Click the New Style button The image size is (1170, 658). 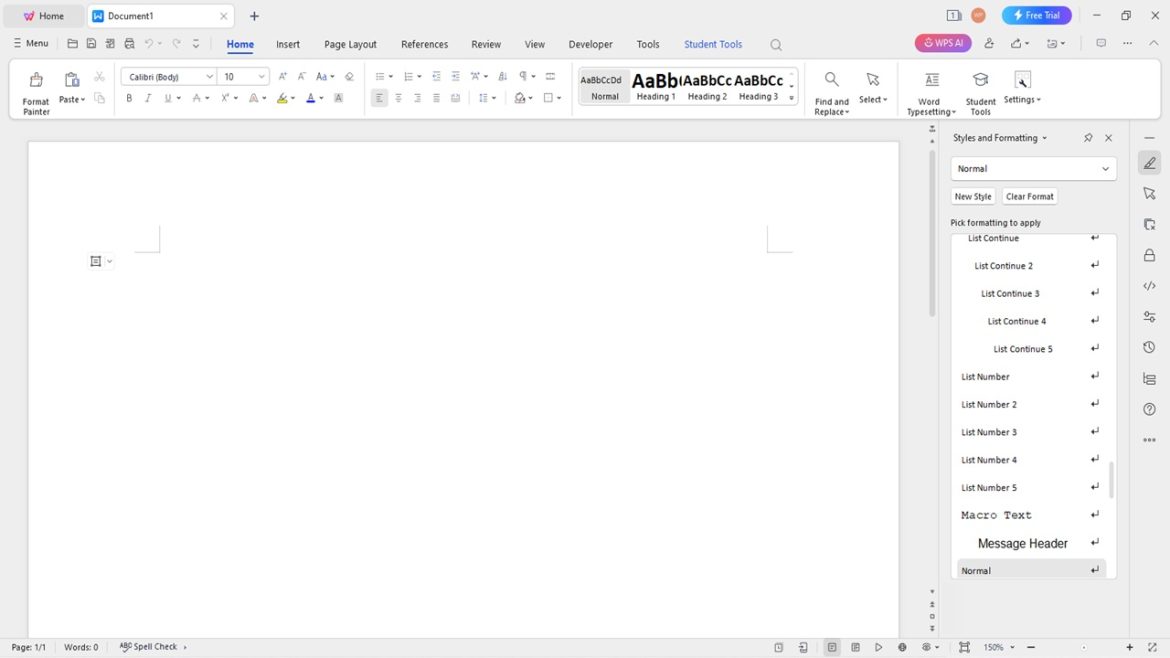tap(972, 196)
